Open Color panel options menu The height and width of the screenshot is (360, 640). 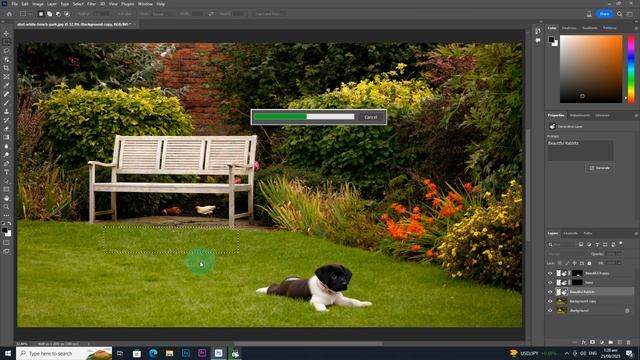tap(636, 28)
